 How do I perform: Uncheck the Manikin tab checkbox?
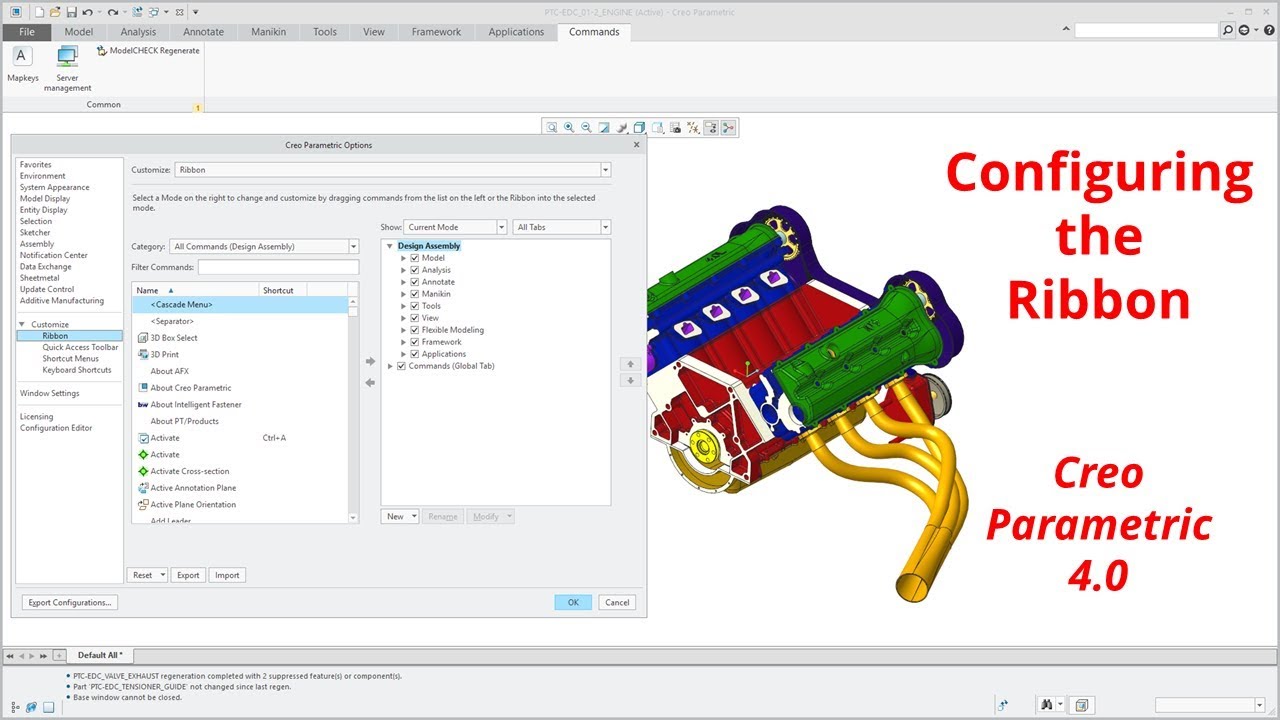pyautogui.click(x=415, y=294)
